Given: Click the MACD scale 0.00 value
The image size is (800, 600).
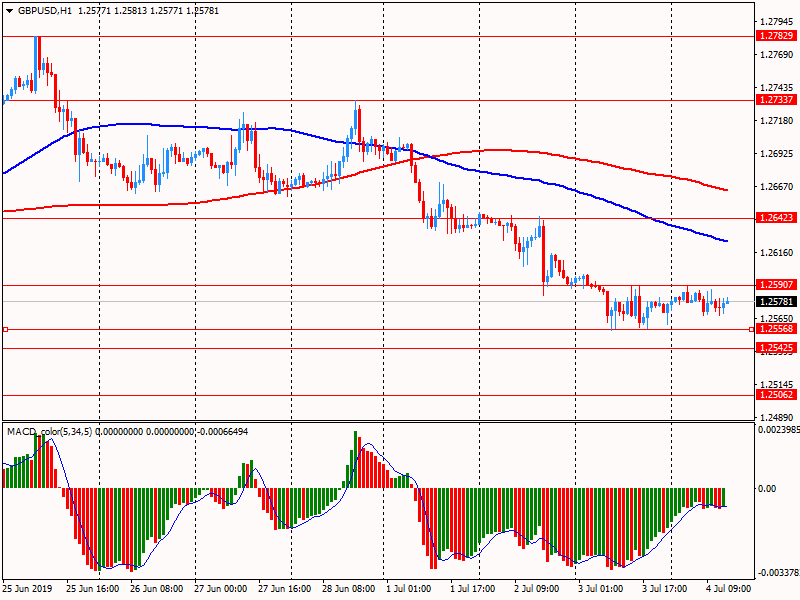Looking at the screenshot, I should 767,489.
